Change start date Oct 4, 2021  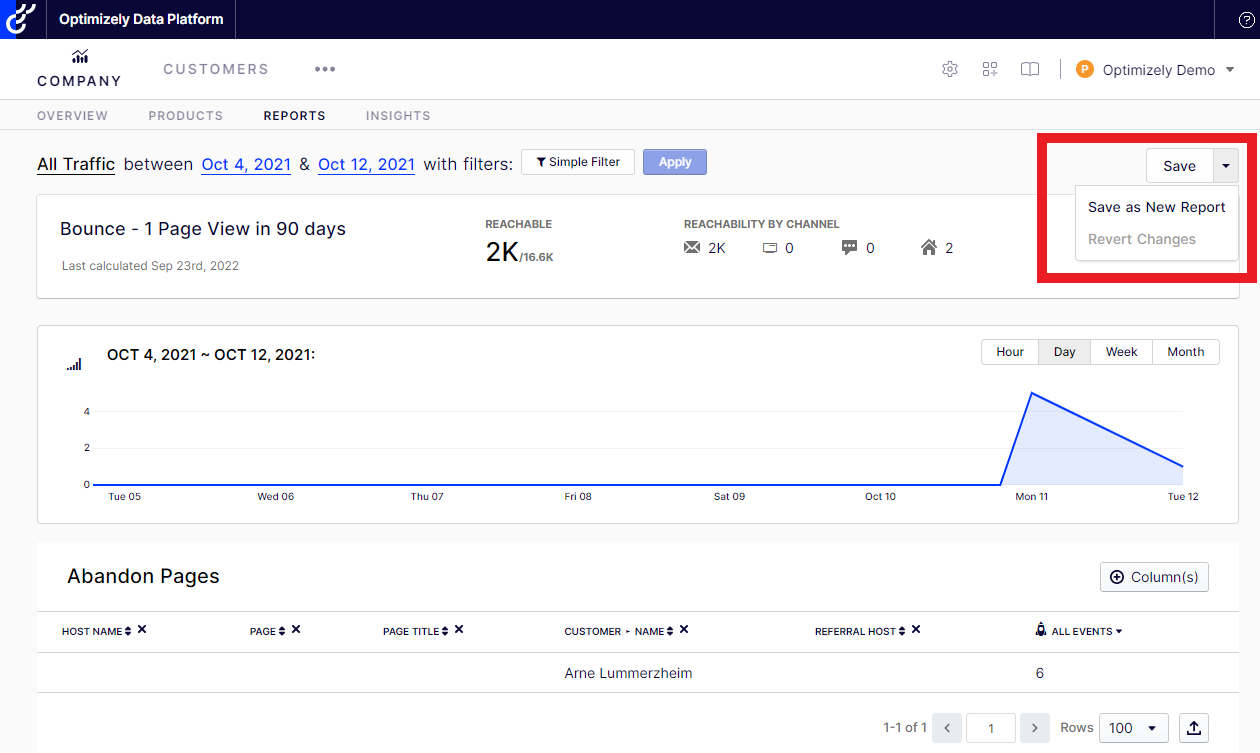coord(246,164)
